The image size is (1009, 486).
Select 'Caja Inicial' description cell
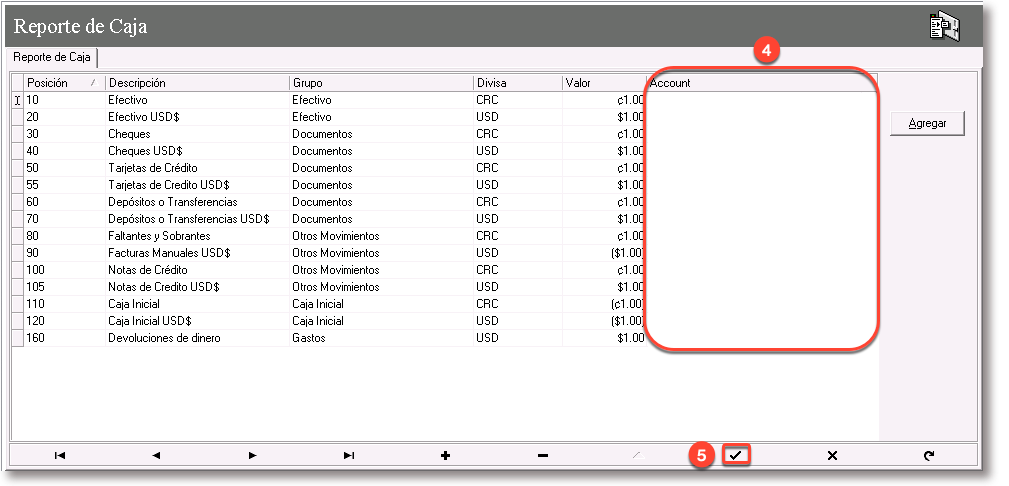(198, 304)
